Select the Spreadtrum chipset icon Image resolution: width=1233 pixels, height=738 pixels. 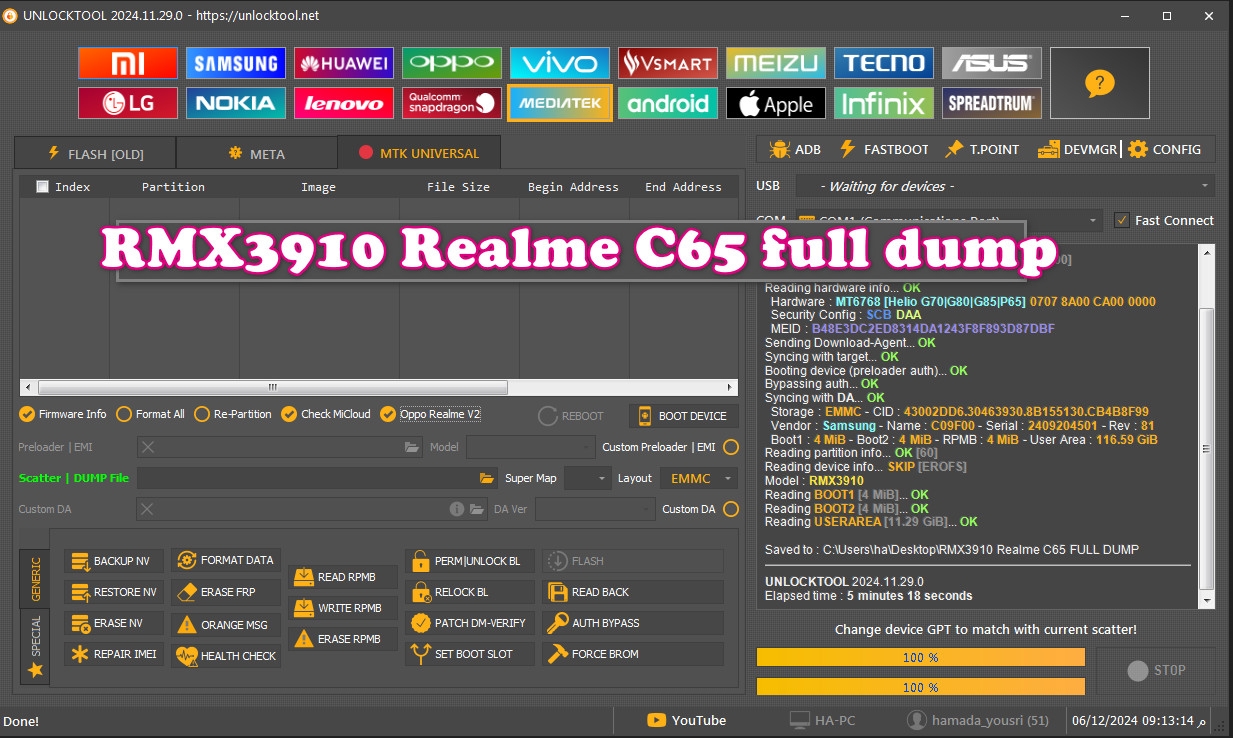992,103
